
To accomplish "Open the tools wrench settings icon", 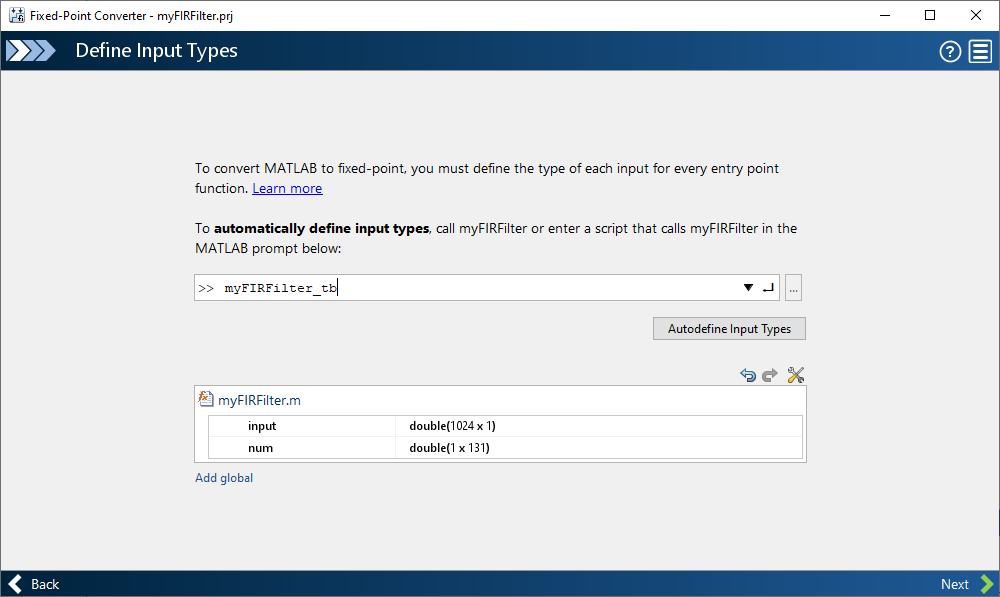I will [796, 375].
